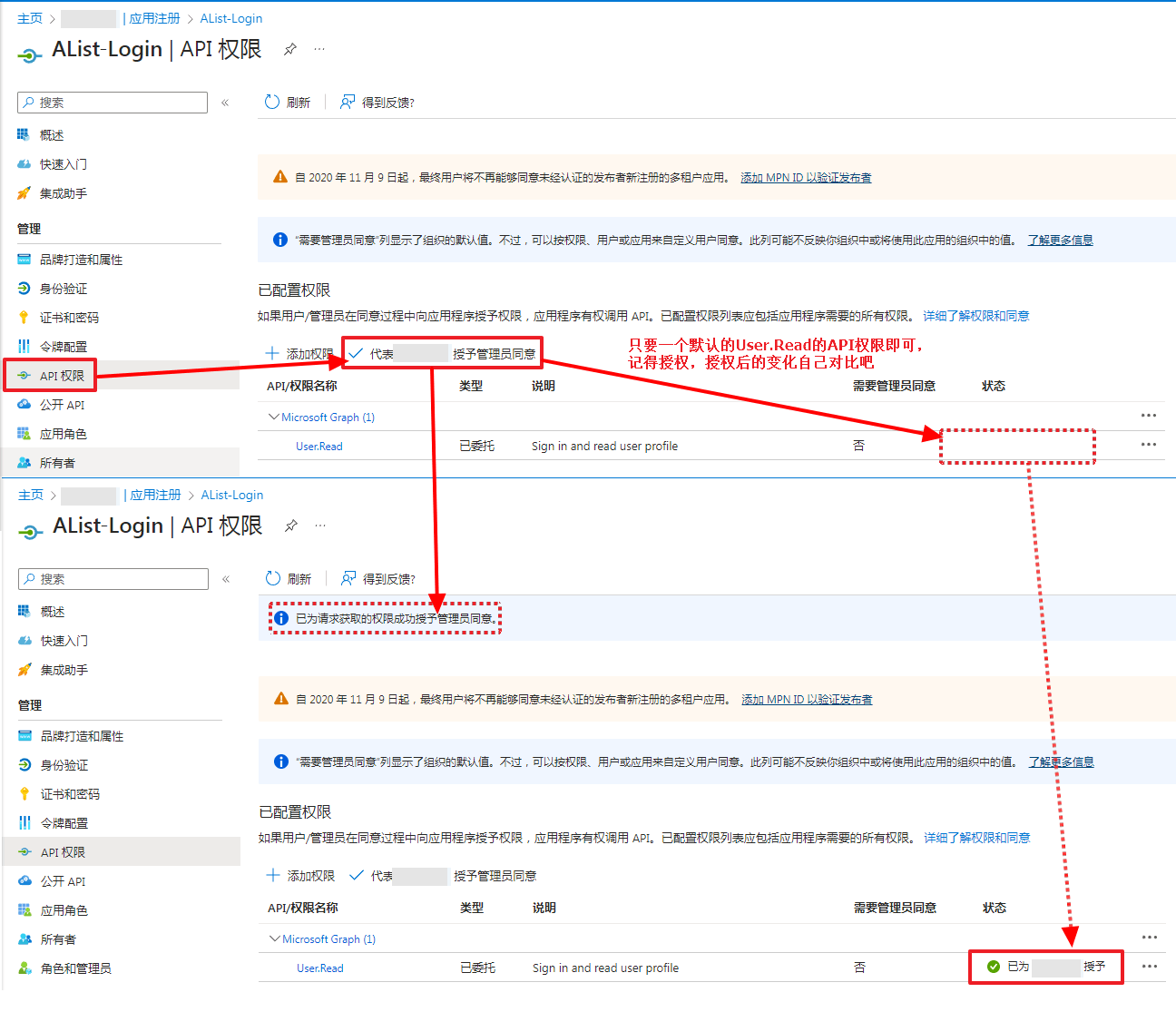Collapse Microsoft Graph (1) group in upper table
Image resolution: width=1176 pixels, height=1012 pixels.
[273, 418]
